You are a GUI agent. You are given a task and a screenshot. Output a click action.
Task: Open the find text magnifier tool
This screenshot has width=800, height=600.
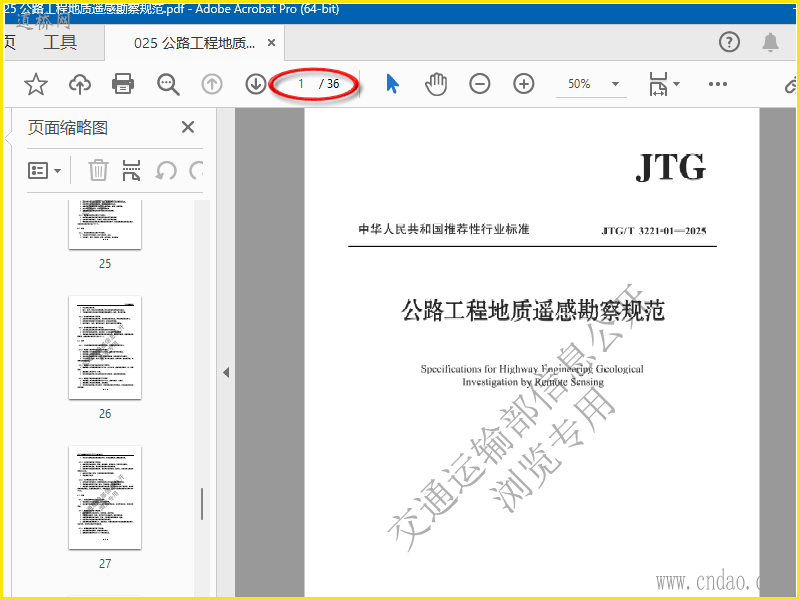[168, 84]
